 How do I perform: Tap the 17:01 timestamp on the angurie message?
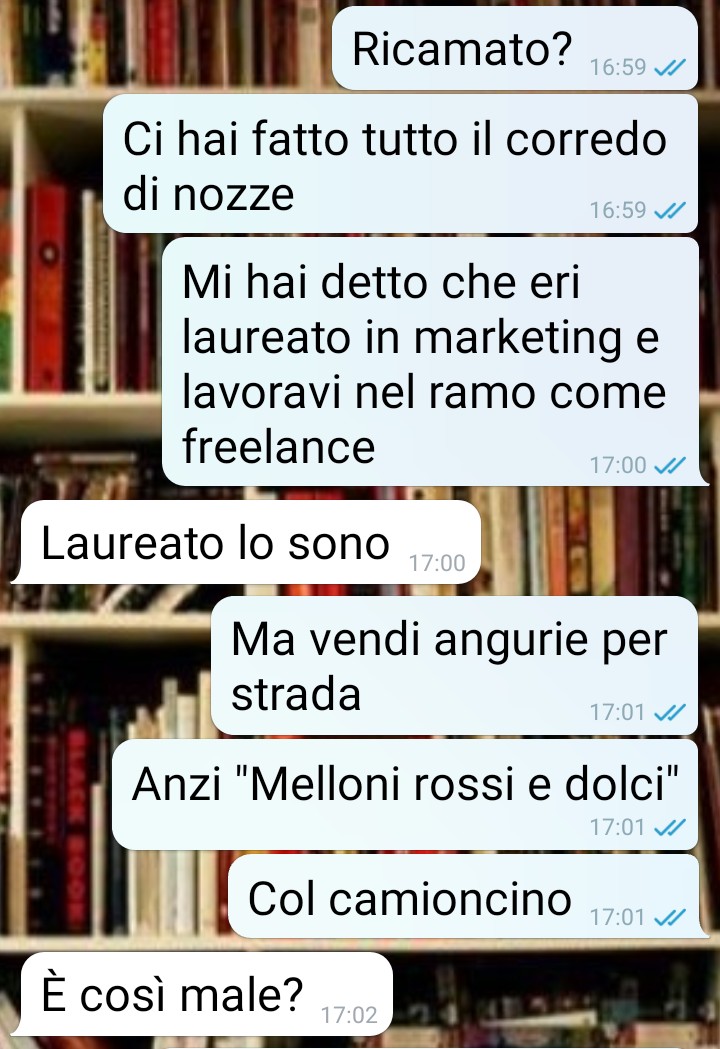pos(618,712)
